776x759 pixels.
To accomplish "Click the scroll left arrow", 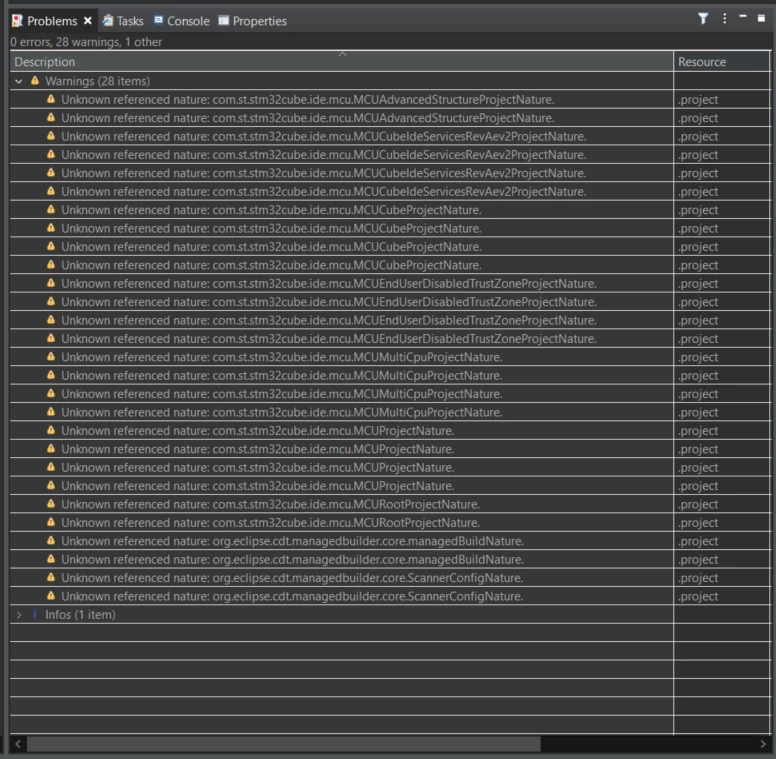I will pyautogui.click(x=18, y=744).
